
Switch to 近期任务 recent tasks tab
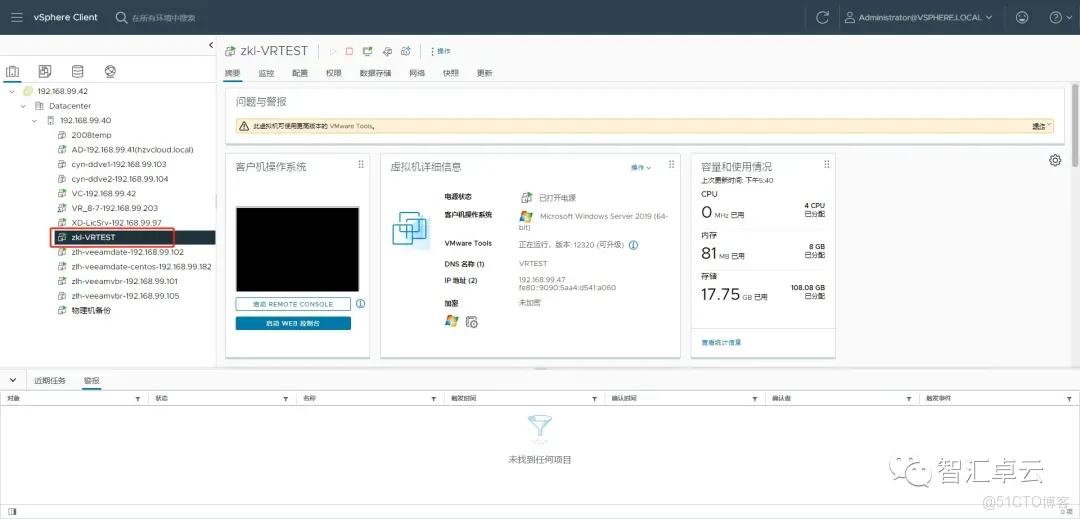50,380
